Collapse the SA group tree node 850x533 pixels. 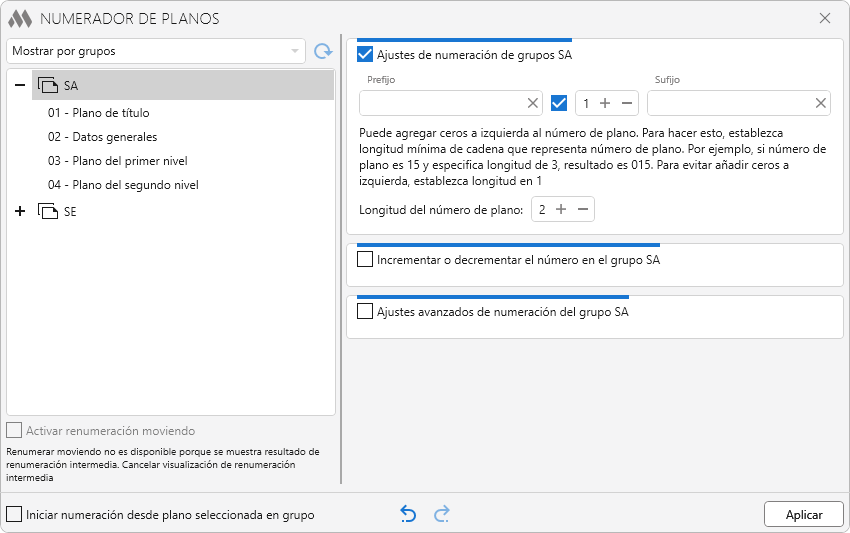20,86
